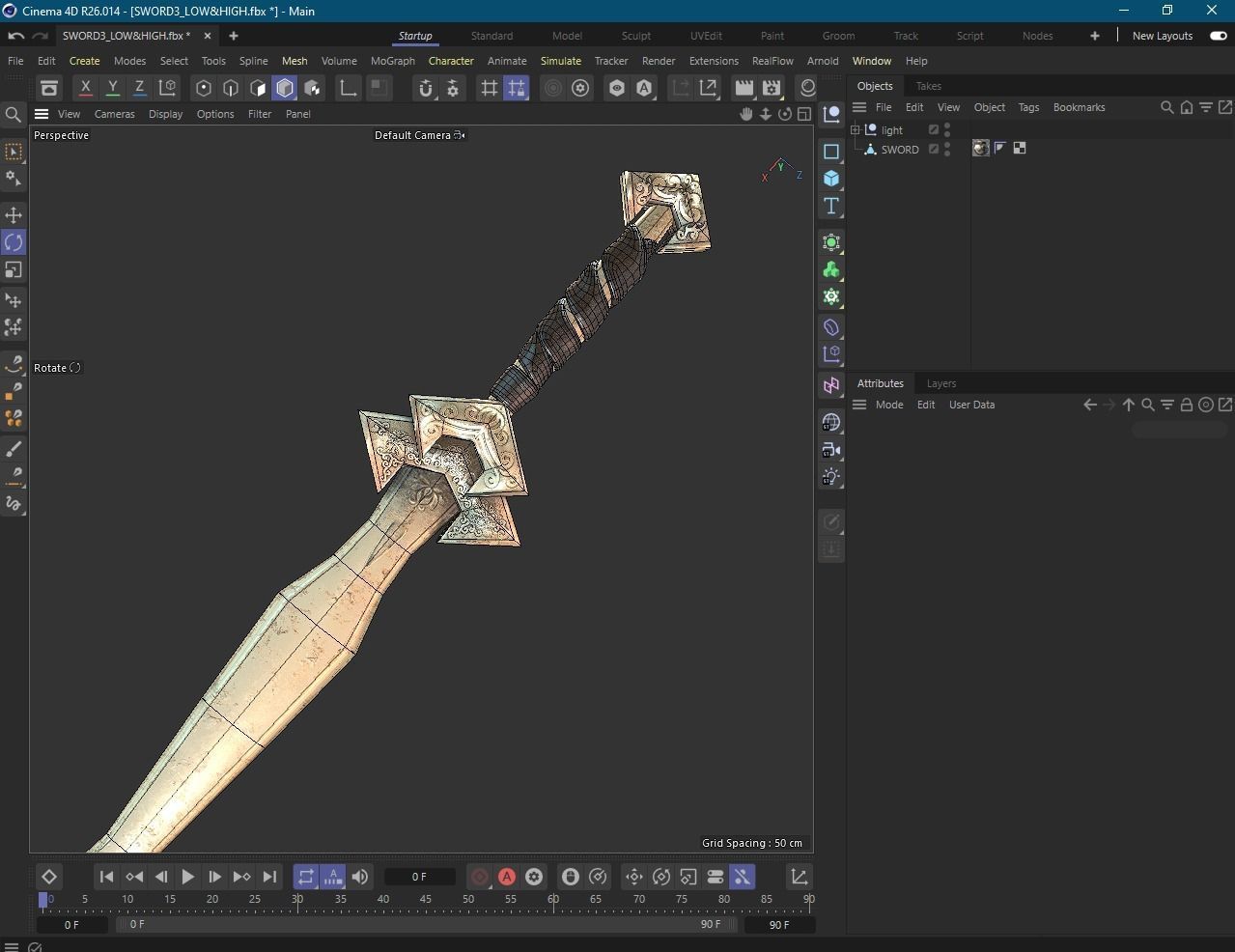Open the Simulate menu

[561, 61]
